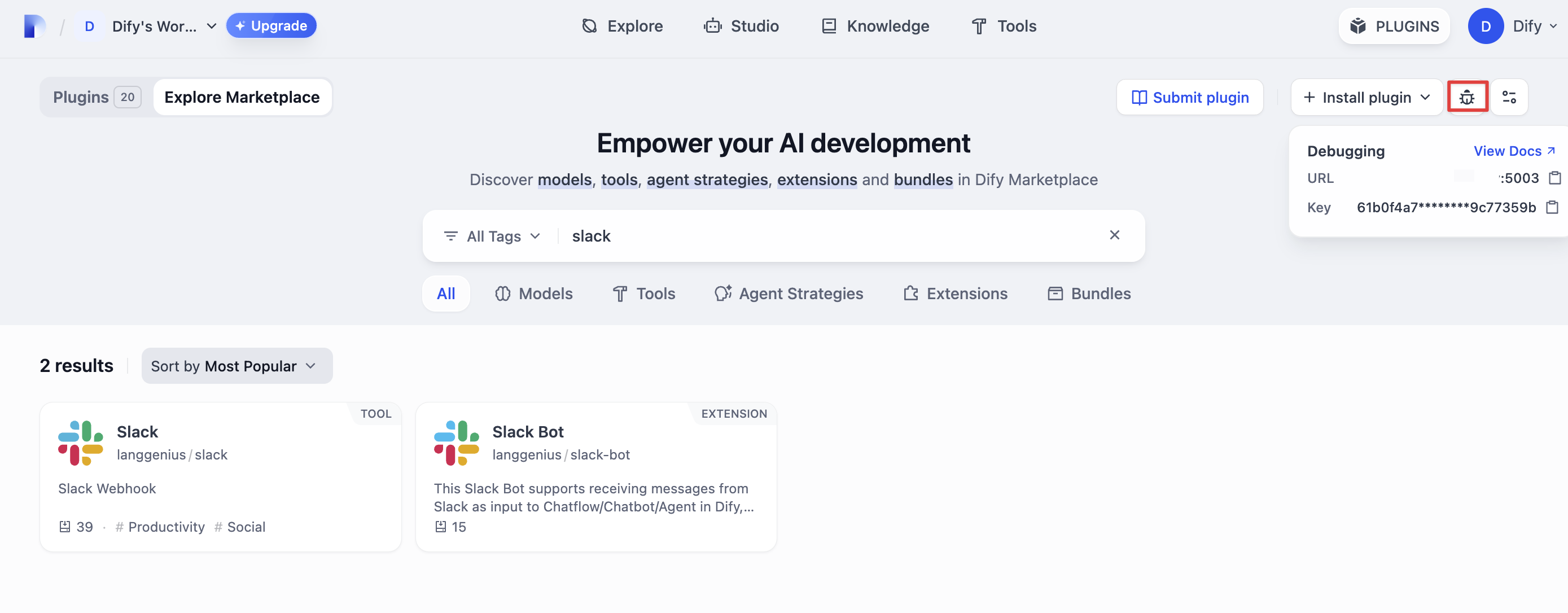This screenshot has height=613, width=1568.
Task: Expand the Install plugin menu
Action: pyautogui.click(x=1366, y=98)
